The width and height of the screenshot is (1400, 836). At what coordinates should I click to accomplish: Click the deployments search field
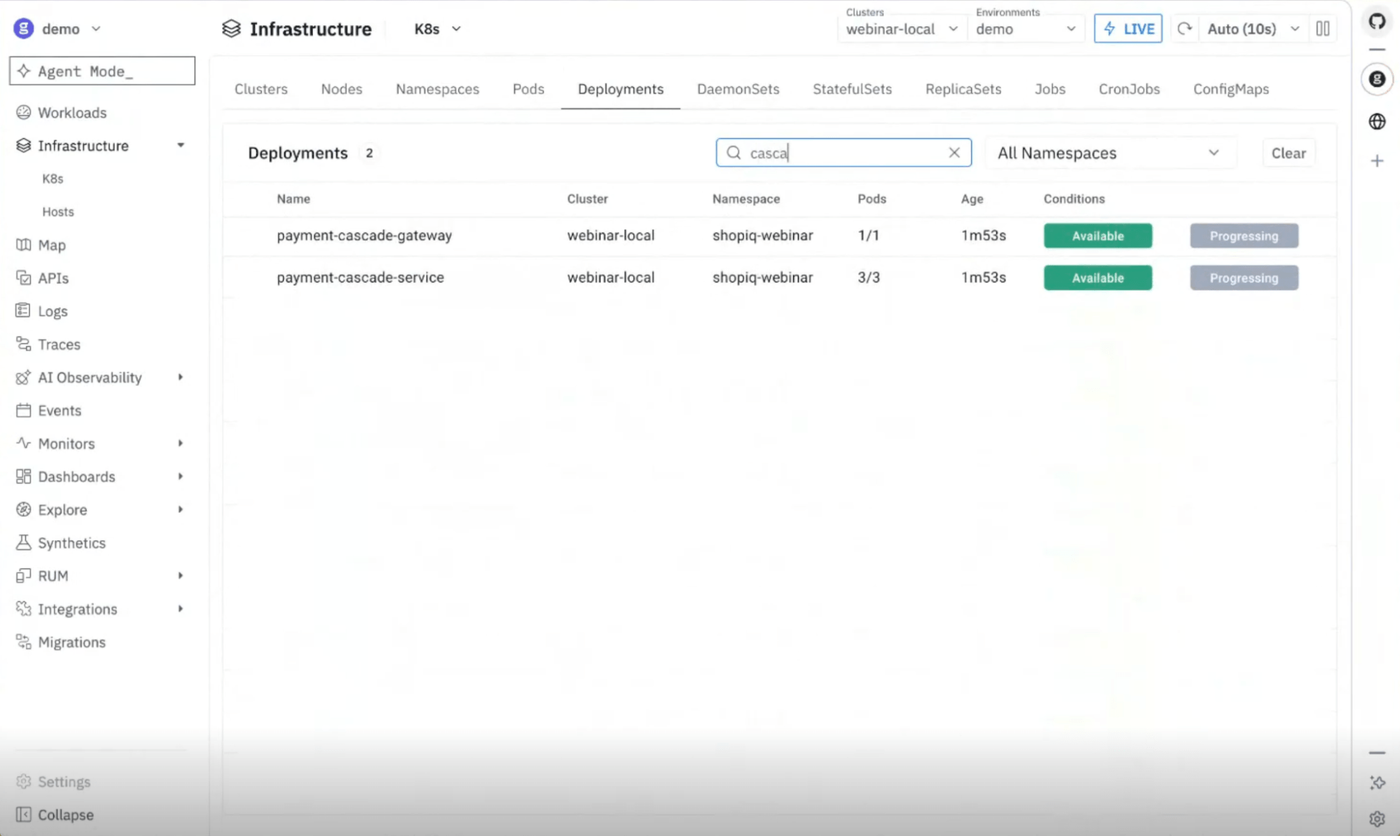[843, 153]
